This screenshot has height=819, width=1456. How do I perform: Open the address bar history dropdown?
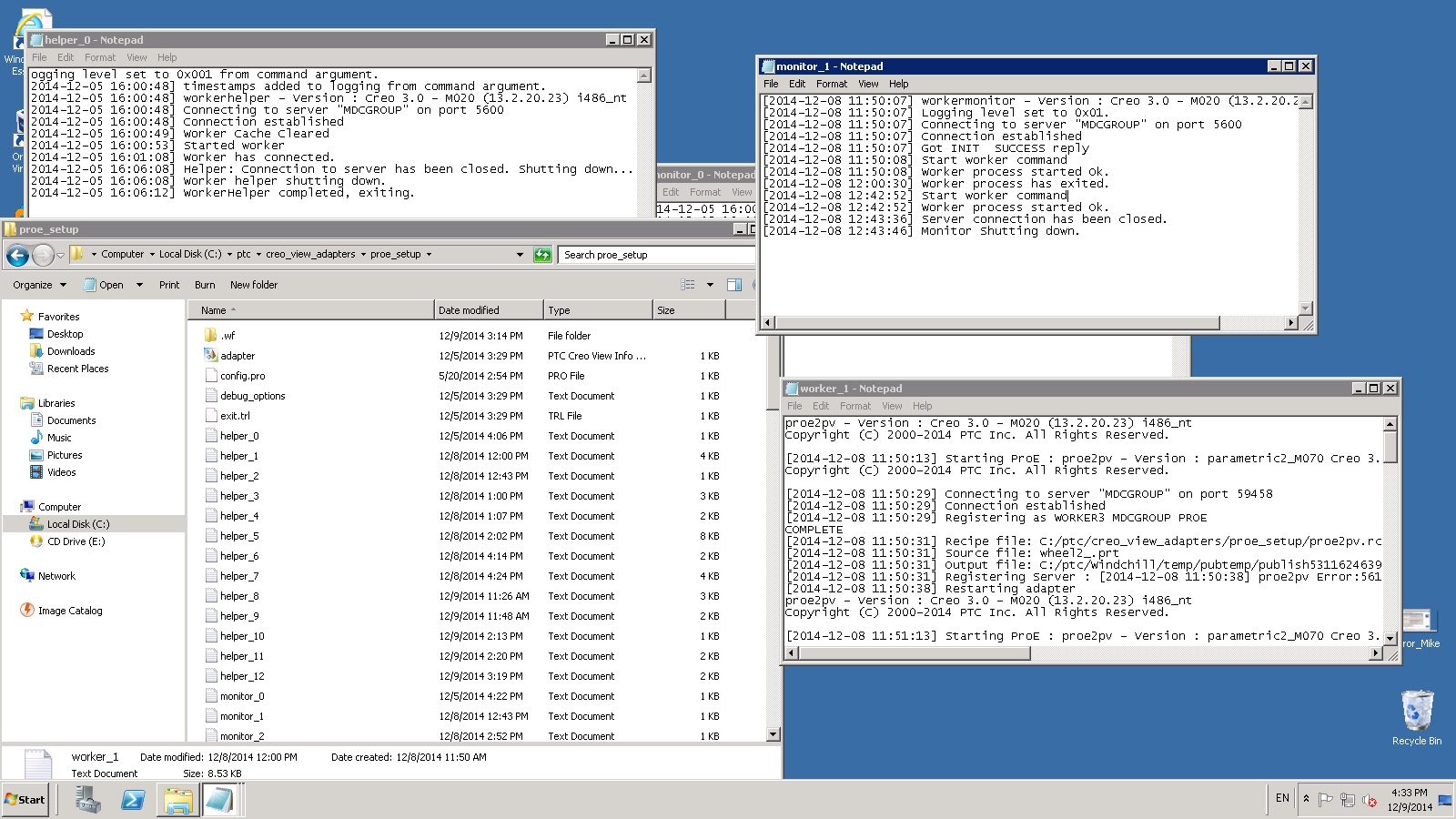tap(520, 255)
